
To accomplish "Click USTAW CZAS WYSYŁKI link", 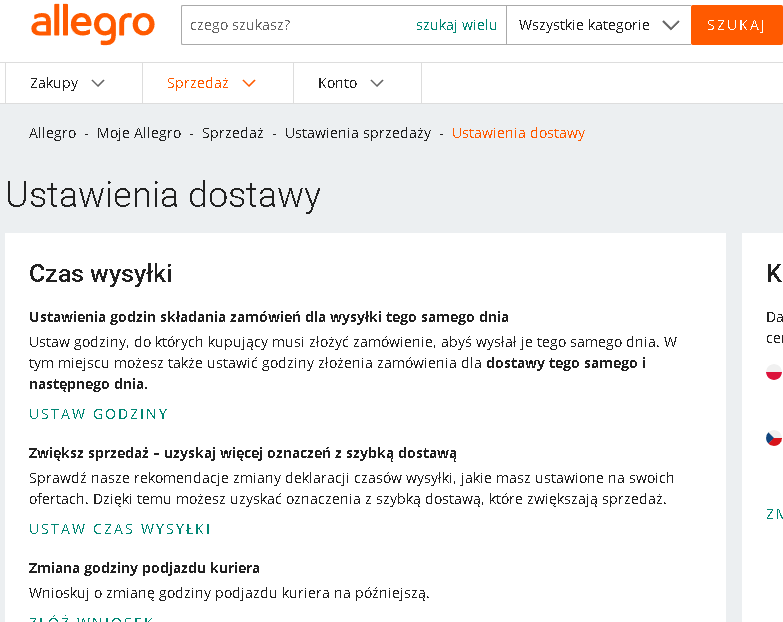I will [120, 529].
